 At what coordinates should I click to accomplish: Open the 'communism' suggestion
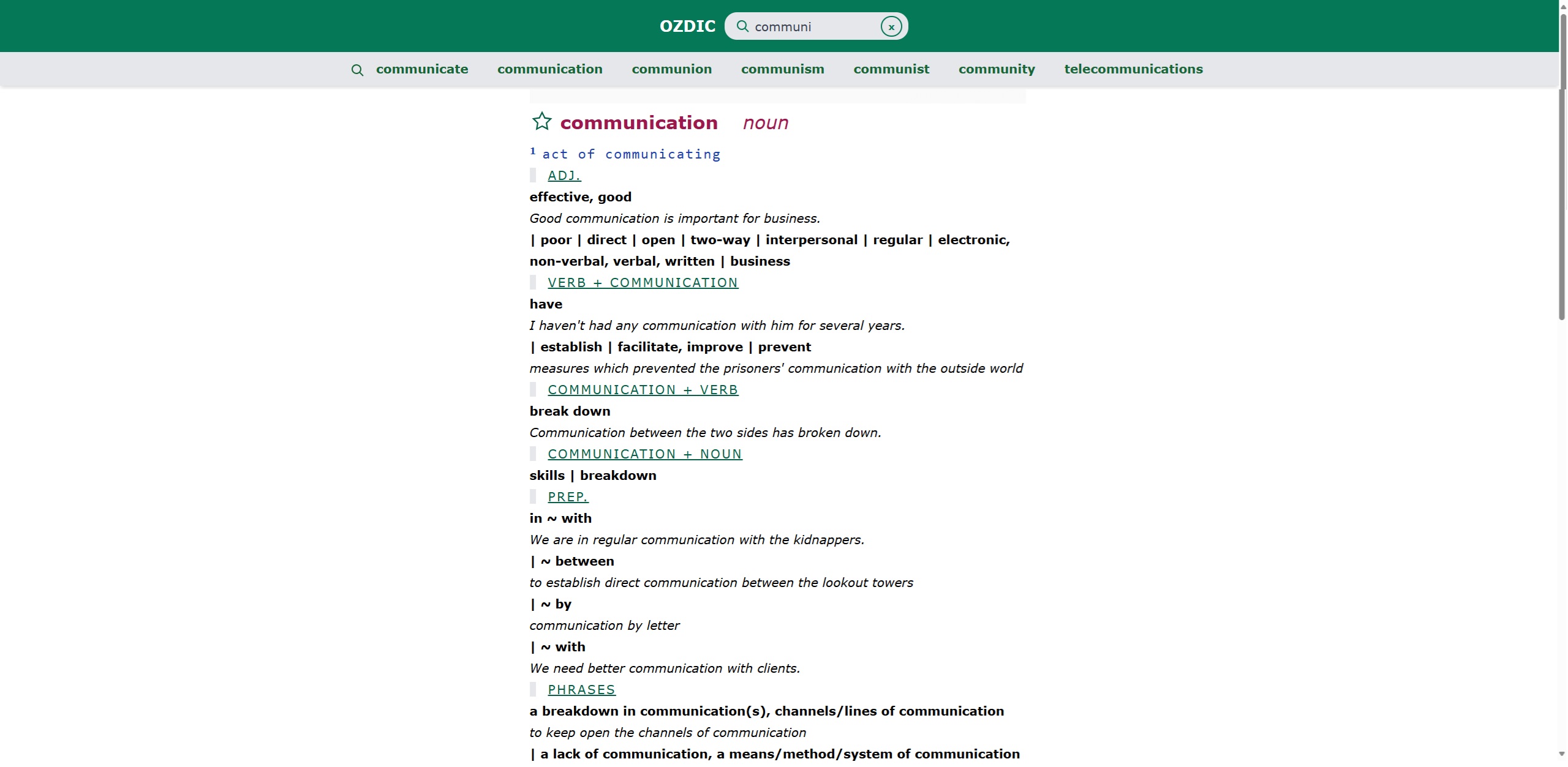click(x=782, y=69)
